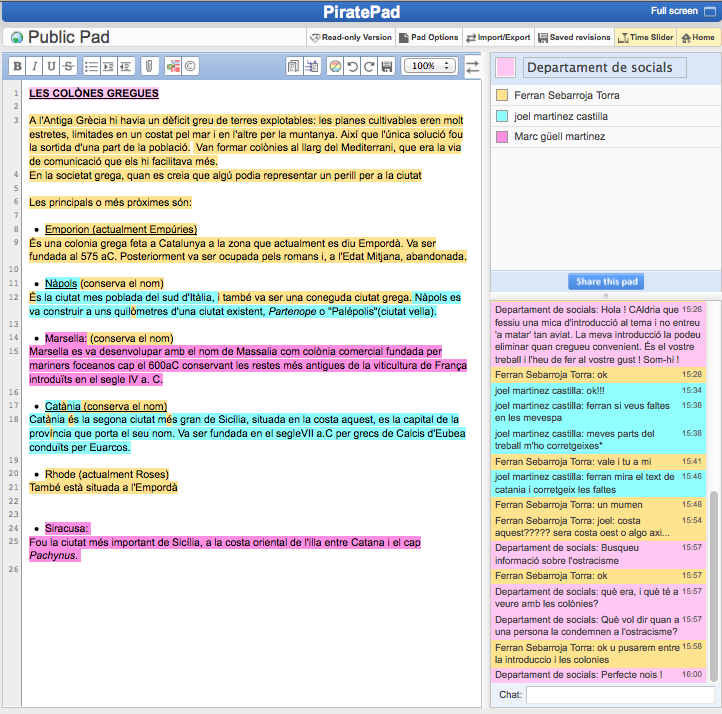Click the indent button
The height and width of the screenshot is (714, 722).
108,67
